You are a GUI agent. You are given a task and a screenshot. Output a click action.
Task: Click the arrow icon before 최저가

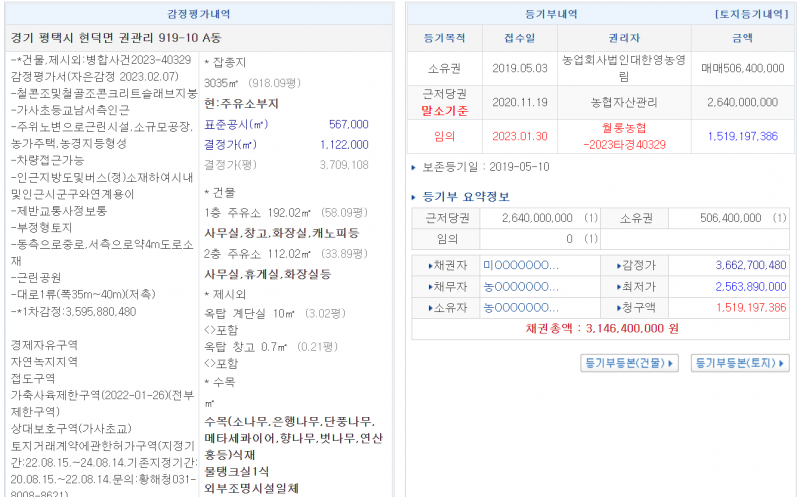coord(619,287)
